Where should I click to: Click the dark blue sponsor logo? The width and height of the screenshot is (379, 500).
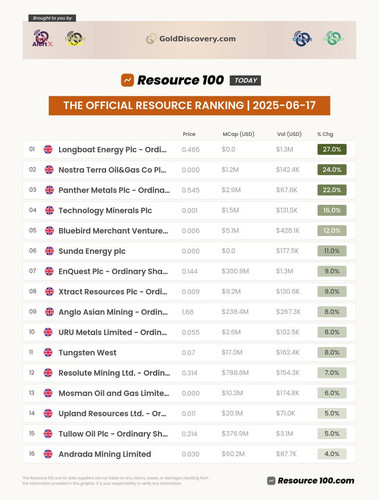pyautogui.click(x=302, y=38)
